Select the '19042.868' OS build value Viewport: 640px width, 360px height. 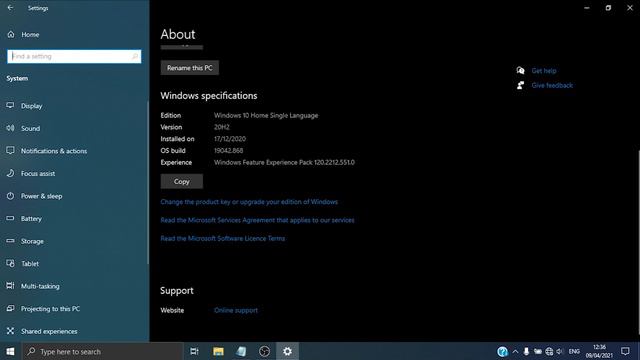coord(229,151)
